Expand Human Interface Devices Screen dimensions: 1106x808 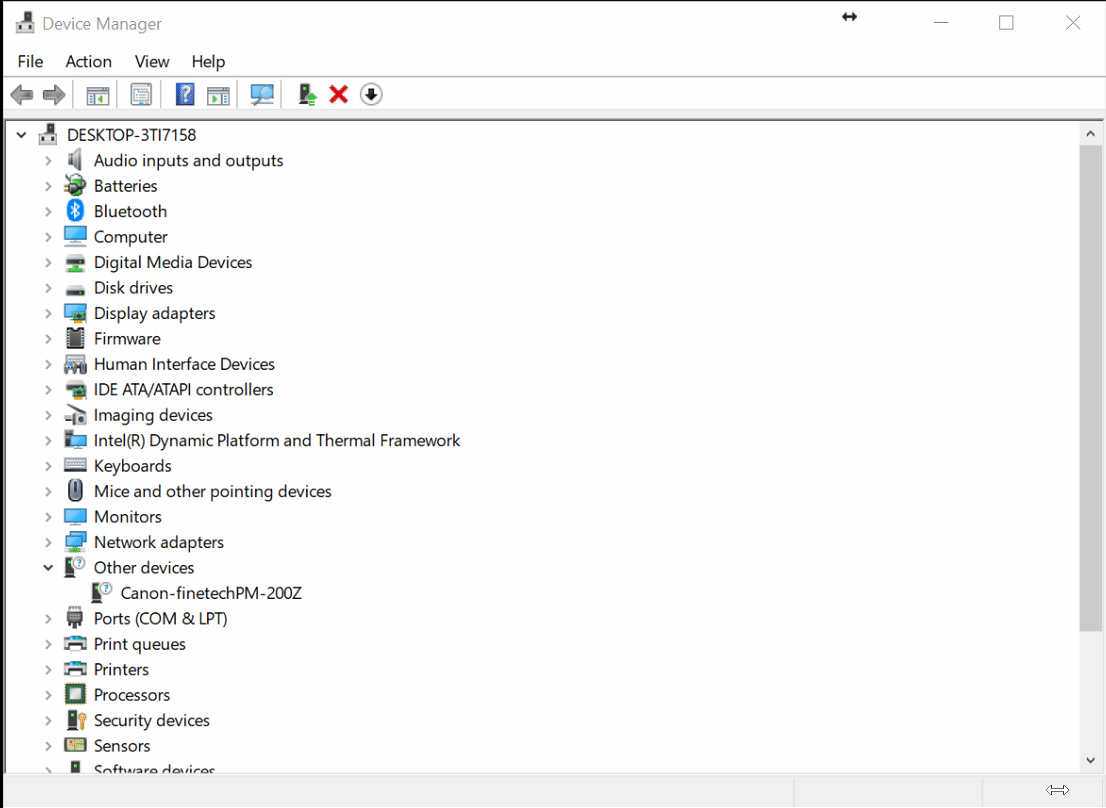48,365
